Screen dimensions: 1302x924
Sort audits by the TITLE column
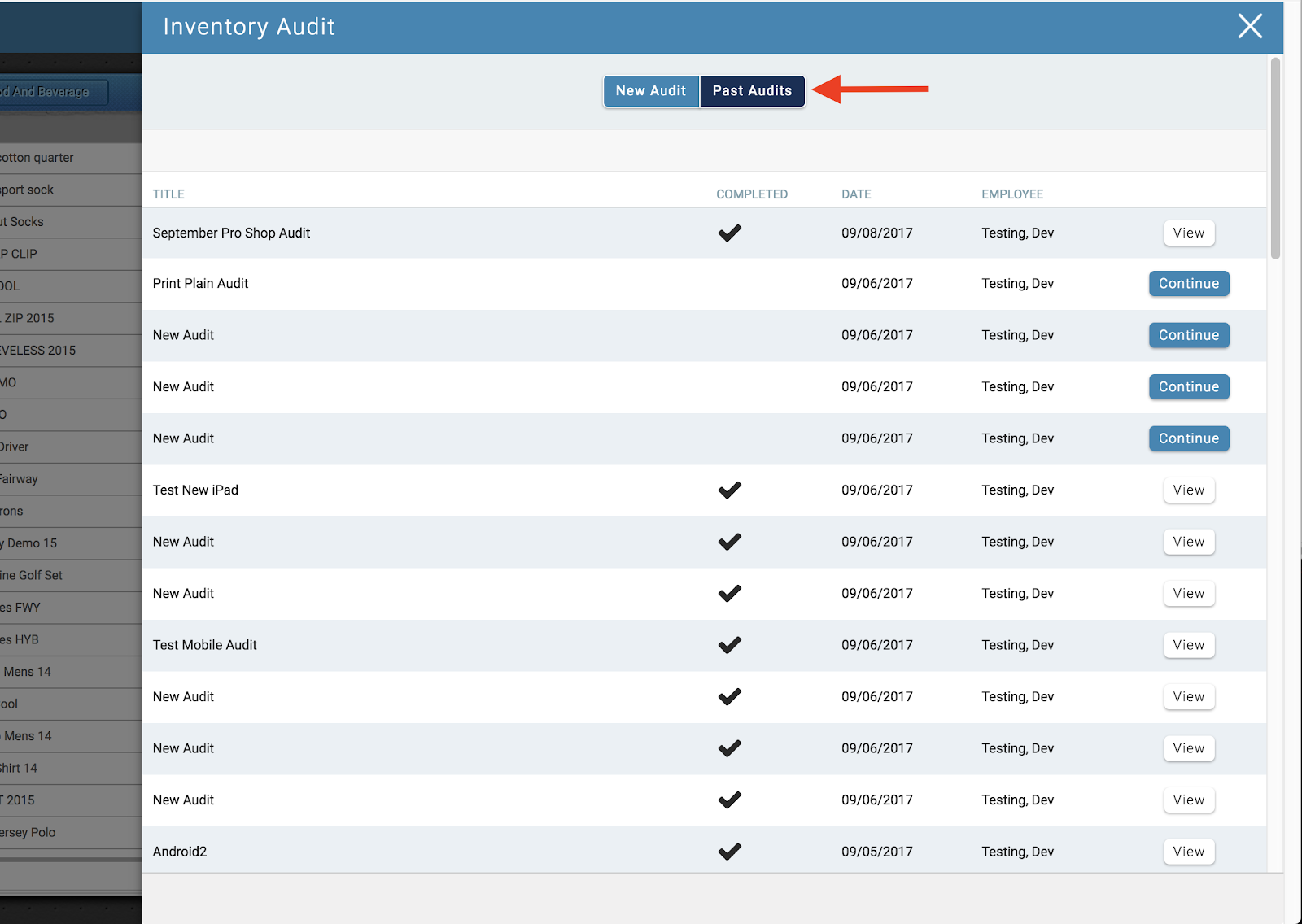click(168, 194)
